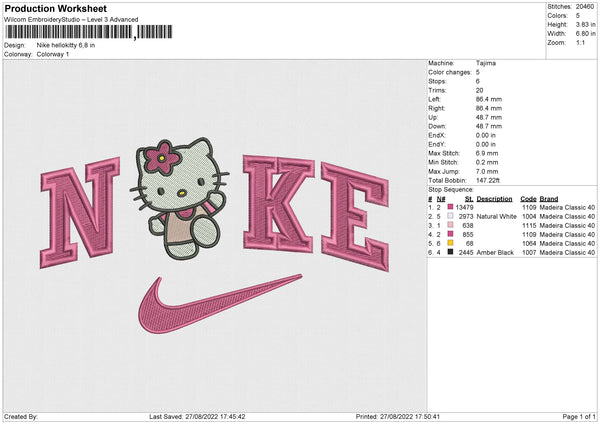Click the pink swatch in stop sequence row 1
This screenshot has height=424, width=600.
[x=450, y=207]
